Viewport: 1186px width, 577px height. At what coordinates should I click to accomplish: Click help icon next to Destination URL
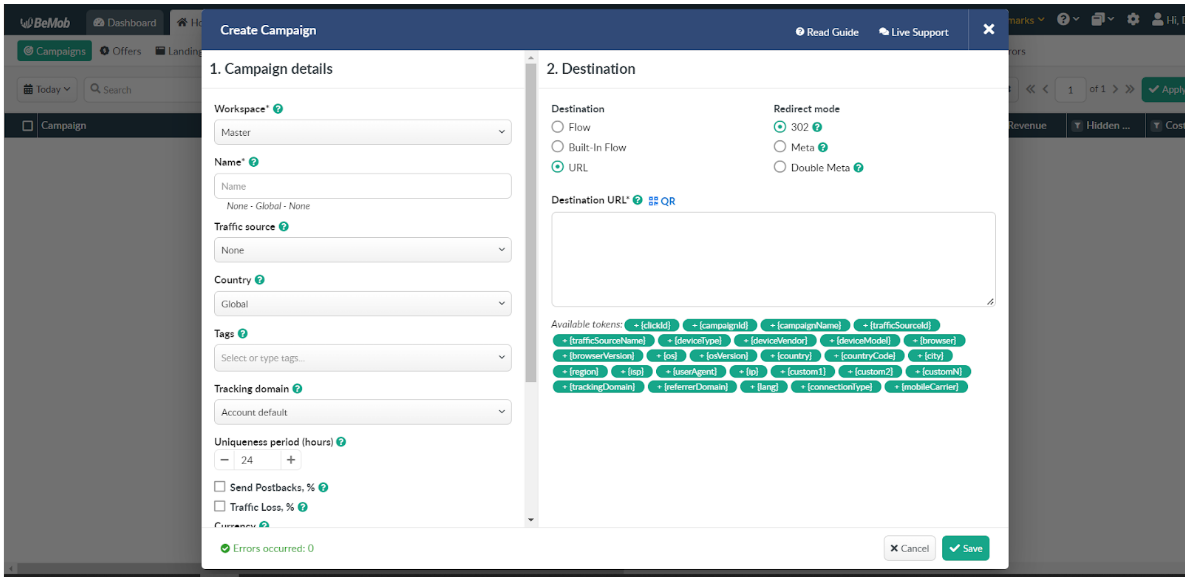coord(638,201)
